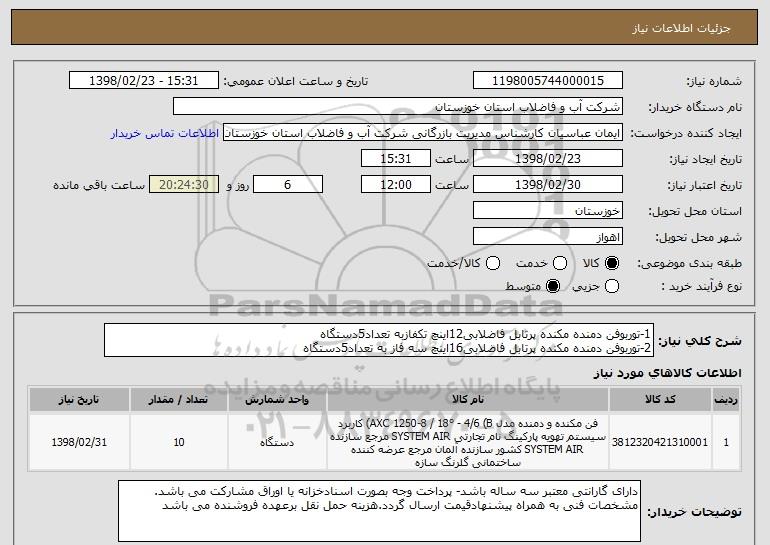The width and height of the screenshot is (770, 545).
Task: Click the validity date field 1398/02/30
Action: (x=548, y=185)
